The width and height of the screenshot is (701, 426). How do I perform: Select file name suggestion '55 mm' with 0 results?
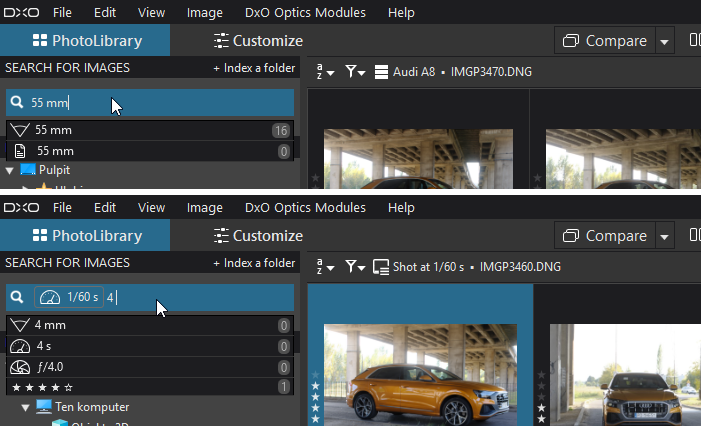(x=150, y=151)
